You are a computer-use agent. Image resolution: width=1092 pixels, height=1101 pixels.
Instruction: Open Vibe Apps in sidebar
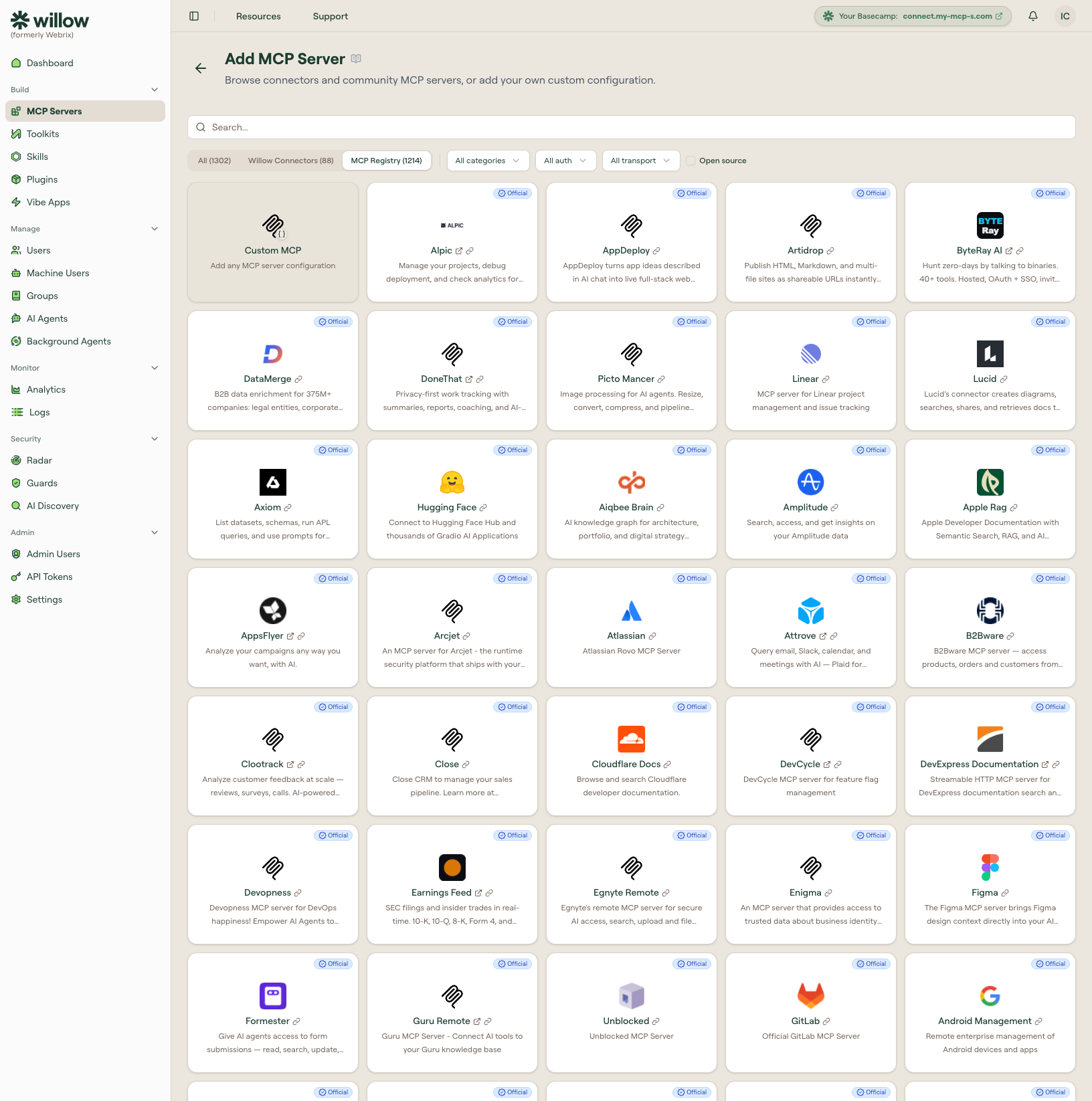(85, 202)
